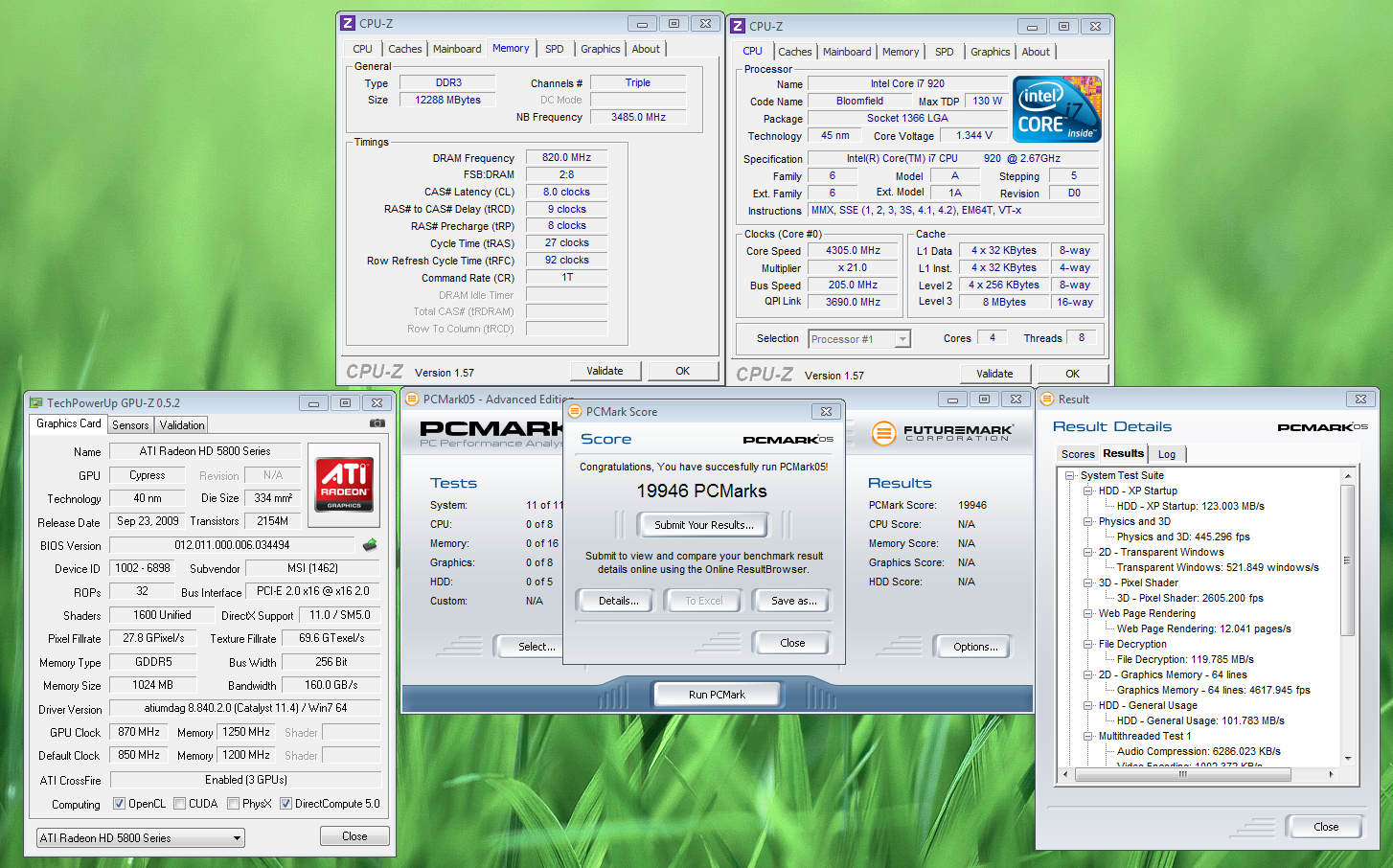Collapse the HDD - XP Startup node
1393x868 pixels.
[x=1088, y=491]
